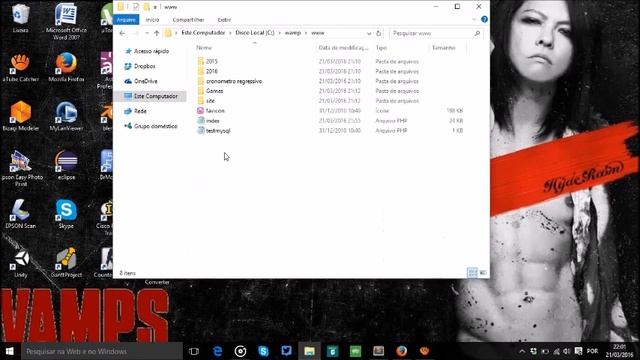Switch to large icons view layout
The image size is (640, 360).
coord(483,272)
